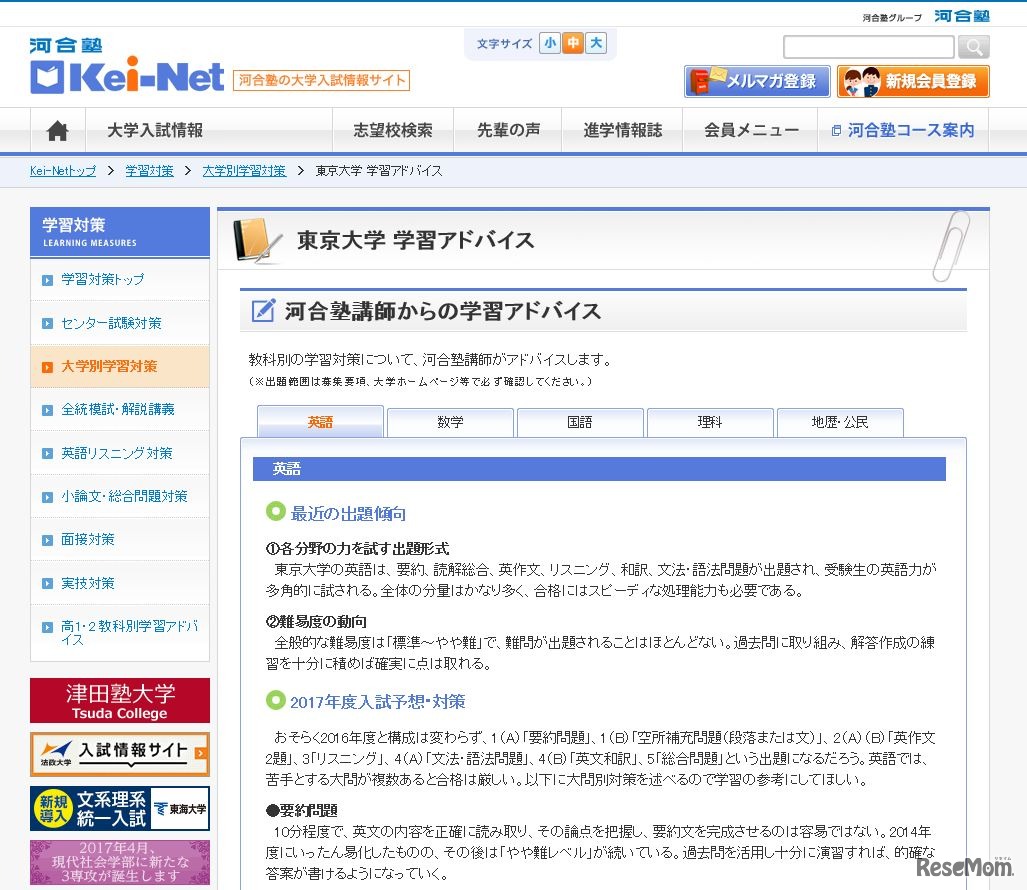Click the ②難易度の動向 subheading
This screenshot has height=890, width=1027.
point(316,621)
